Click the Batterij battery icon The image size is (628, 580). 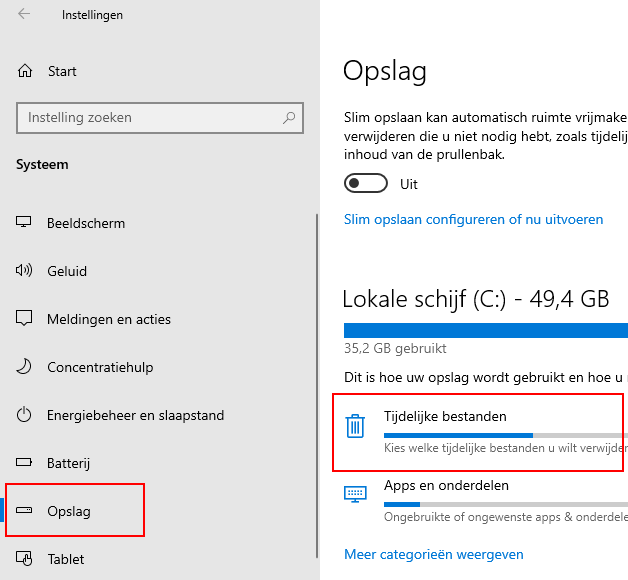pos(25,463)
